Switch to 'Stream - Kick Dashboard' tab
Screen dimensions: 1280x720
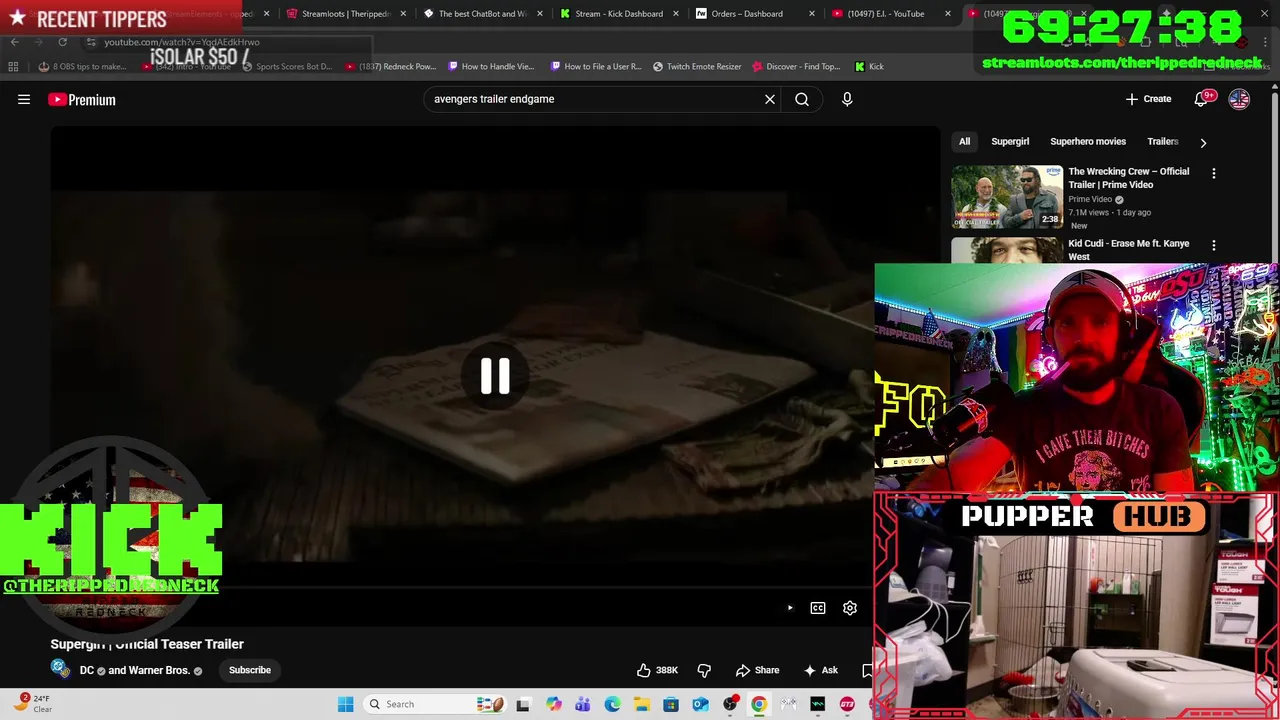point(612,14)
